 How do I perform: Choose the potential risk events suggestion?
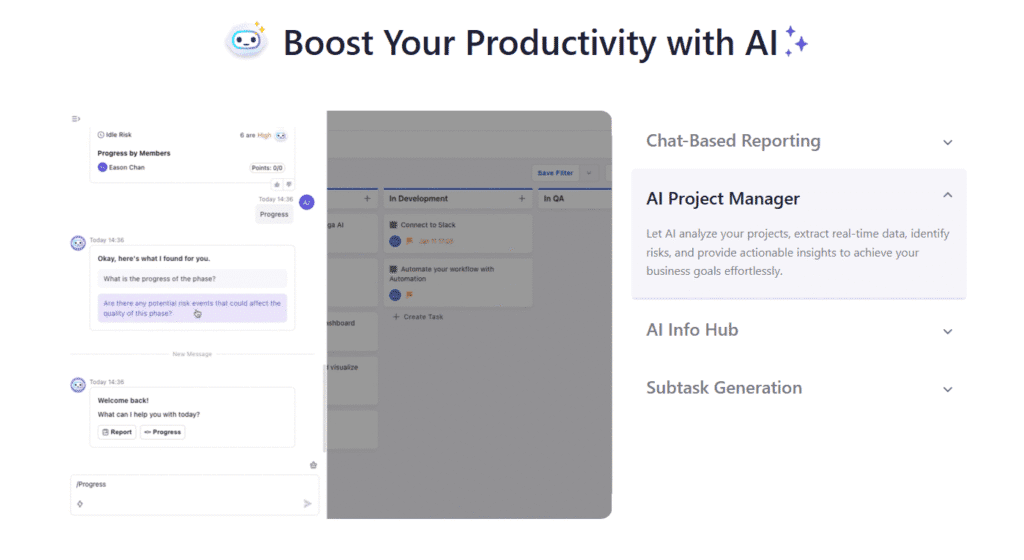tap(192, 308)
